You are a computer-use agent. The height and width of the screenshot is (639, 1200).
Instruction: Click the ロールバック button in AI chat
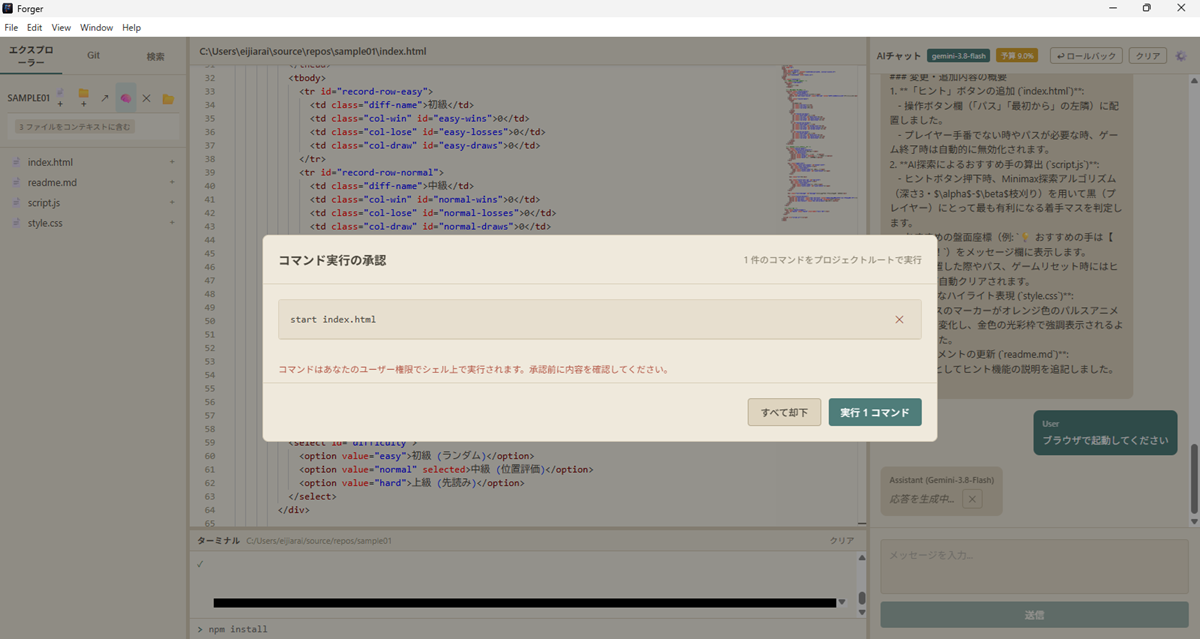(x=1086, y=56)
